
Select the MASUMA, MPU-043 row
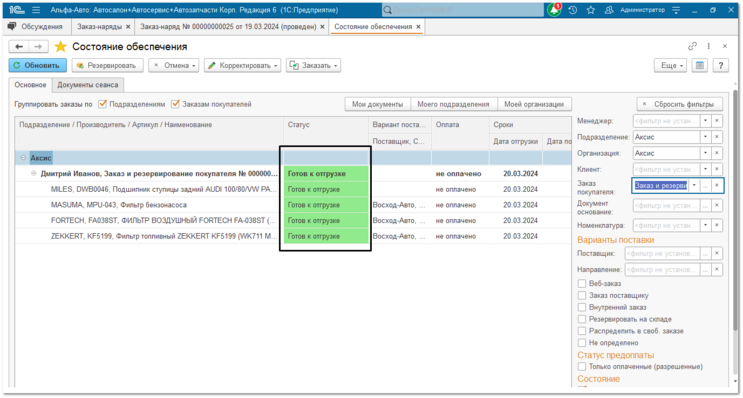pos(293,205)
